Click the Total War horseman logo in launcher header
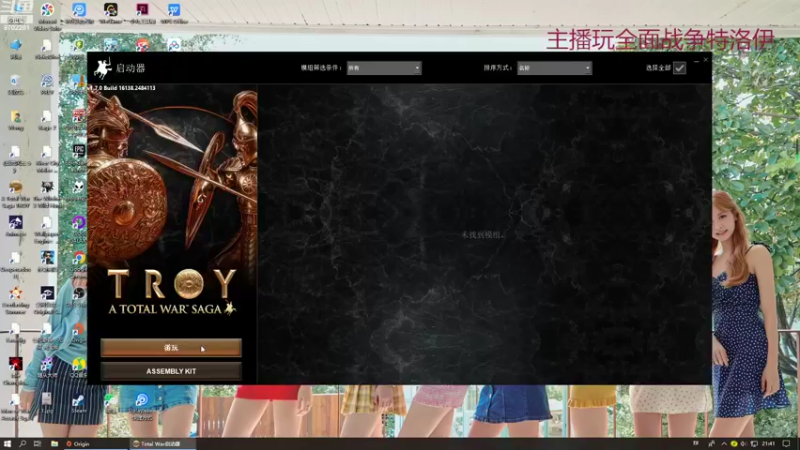Screen dimensions: 800x450 [x=103, y=68]
